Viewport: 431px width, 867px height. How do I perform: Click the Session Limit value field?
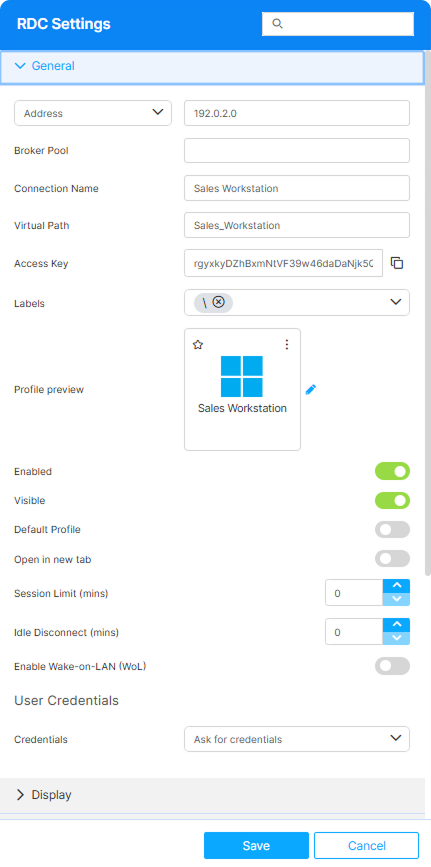[x=354, y=593]
